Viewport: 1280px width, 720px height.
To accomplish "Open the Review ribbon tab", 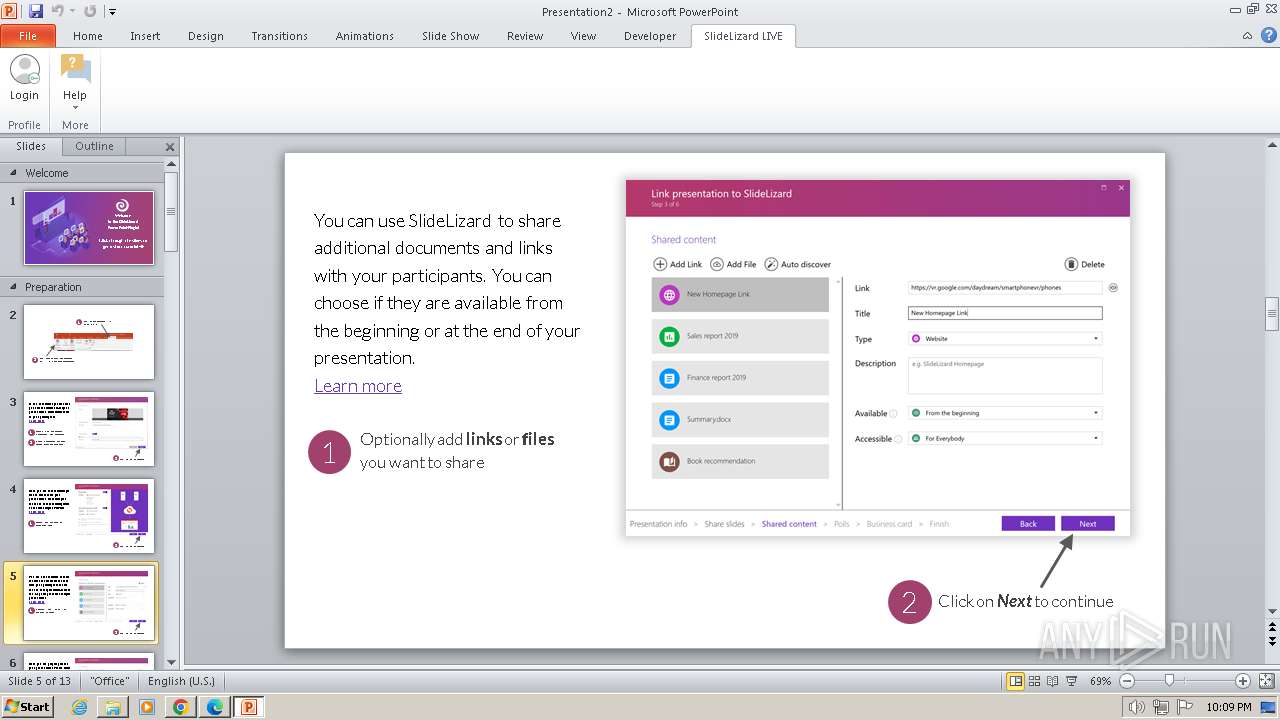I will [x=525, y=36].
